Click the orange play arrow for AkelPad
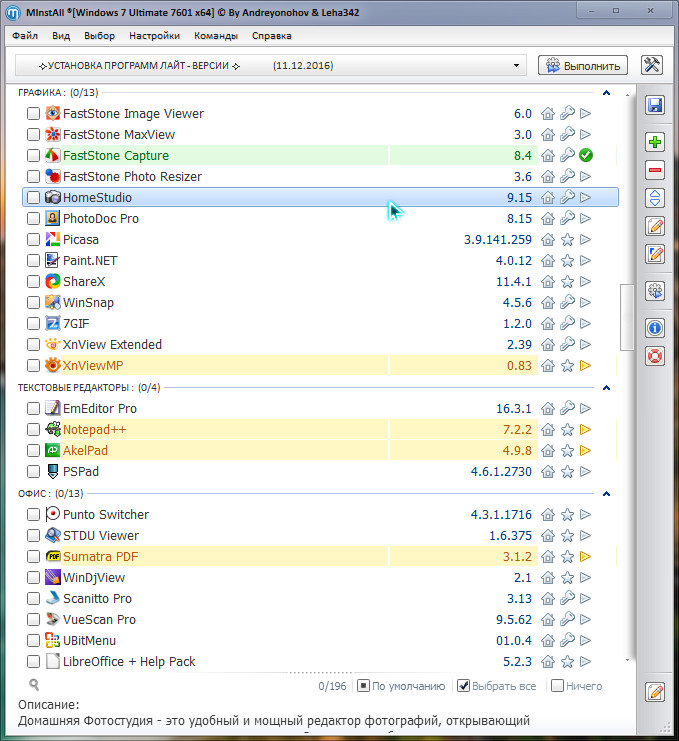679x741 pixels. 585,450
